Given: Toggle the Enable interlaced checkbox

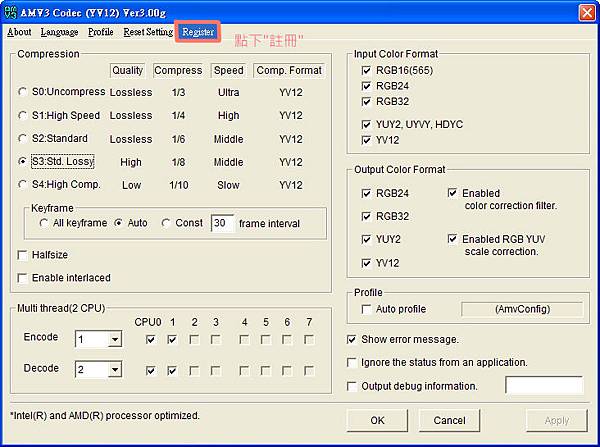Looking at the screenshot, I should click(x=23, y=277).
